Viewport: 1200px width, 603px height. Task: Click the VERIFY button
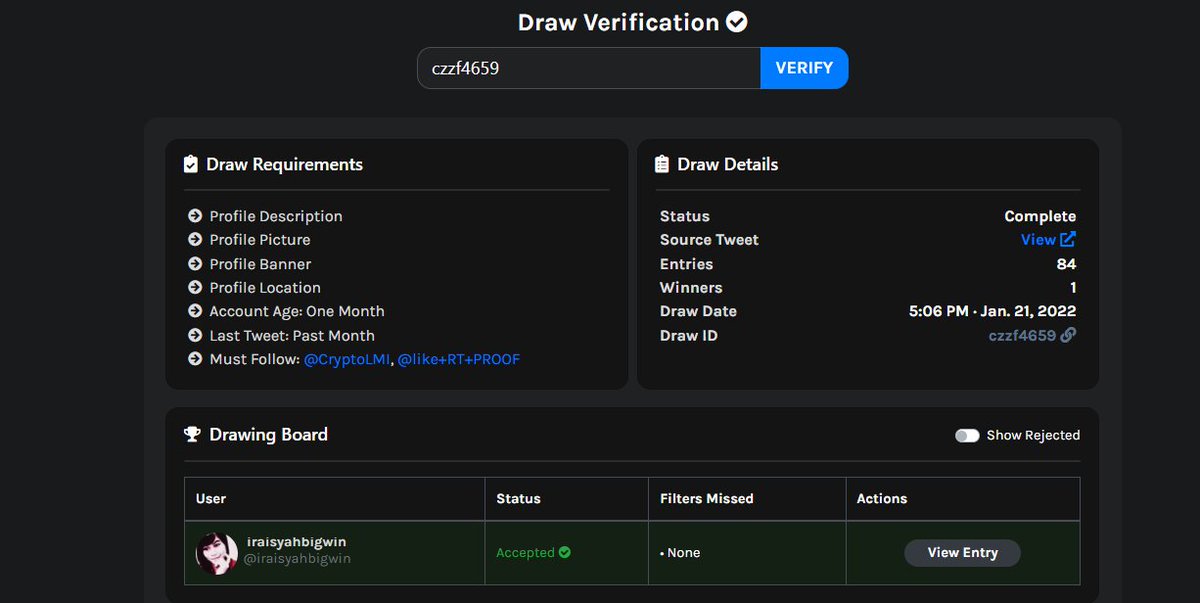tap(804, 68)
